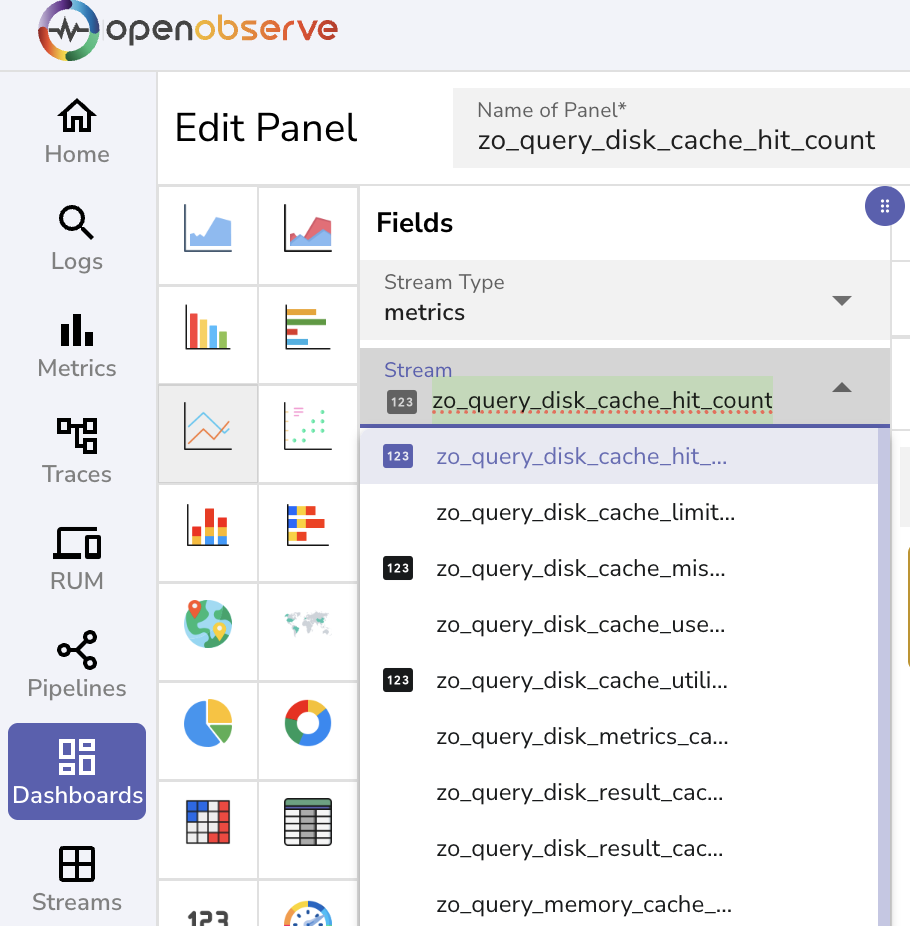Collapse the Stream dropdown arrow

click(841, 388)
